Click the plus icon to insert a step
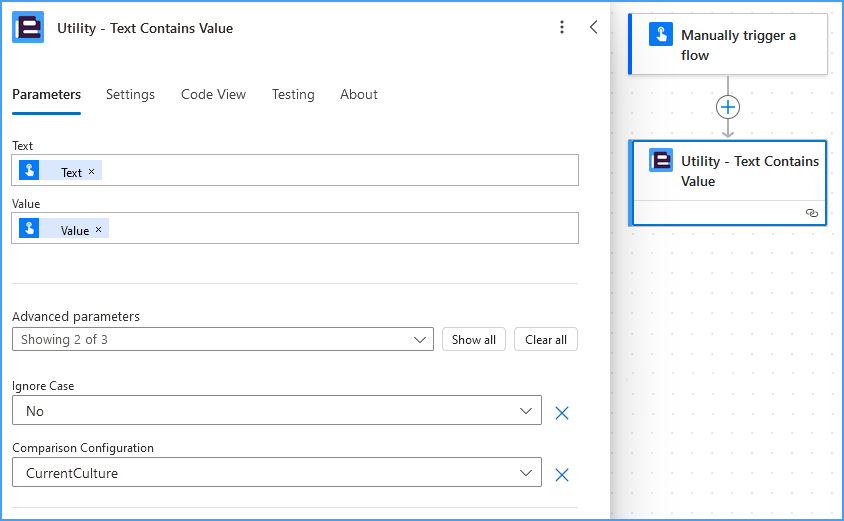Image resolution: width=844 pixels, height=521 pixels. pos(728,107)
